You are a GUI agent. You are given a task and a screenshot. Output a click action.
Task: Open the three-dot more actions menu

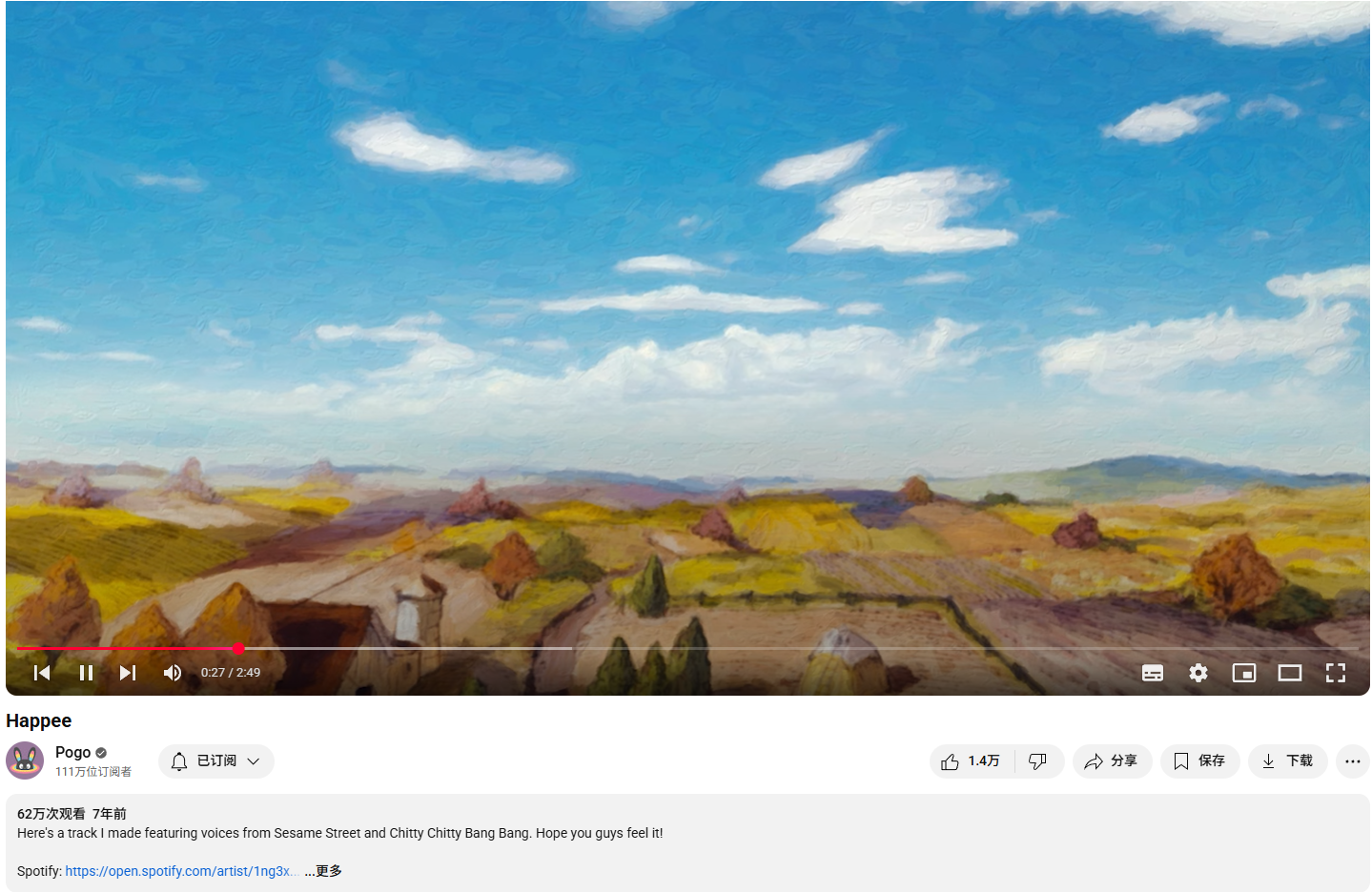click(x=1353, y=761)
